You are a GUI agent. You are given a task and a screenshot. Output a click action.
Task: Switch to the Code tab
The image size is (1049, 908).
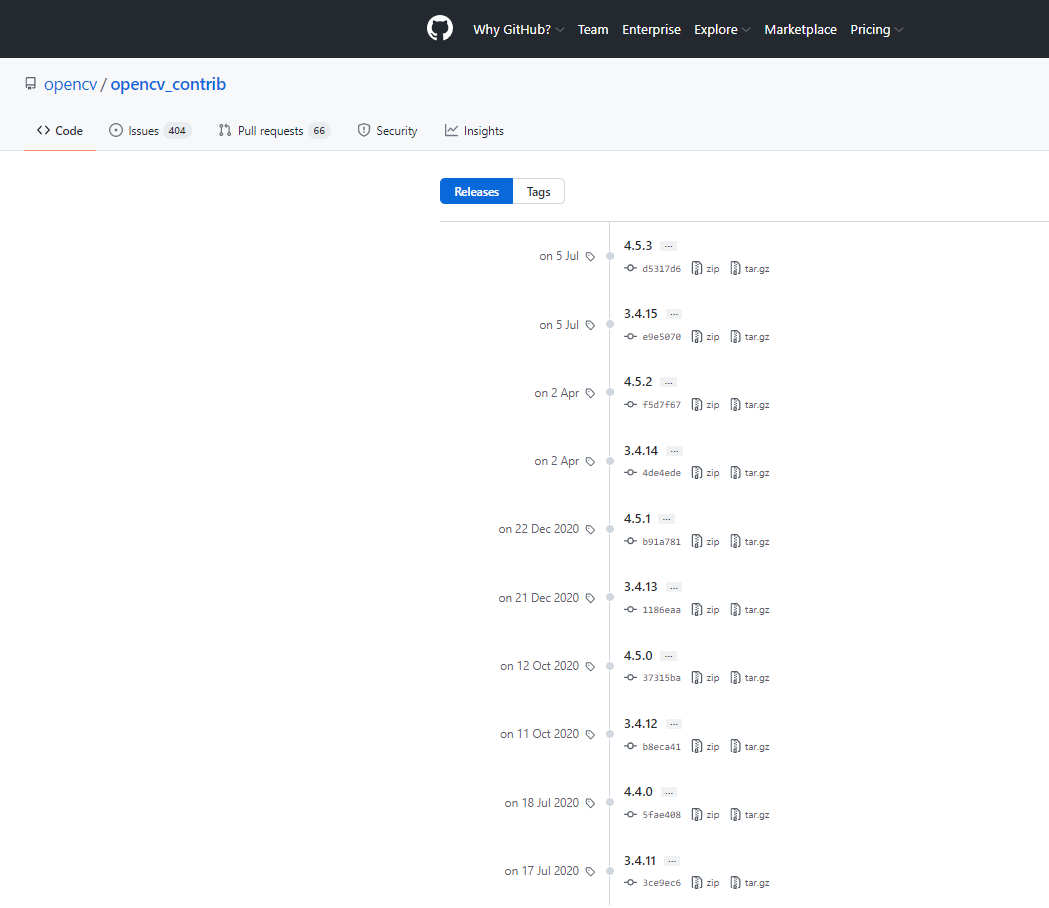(60, 130)
